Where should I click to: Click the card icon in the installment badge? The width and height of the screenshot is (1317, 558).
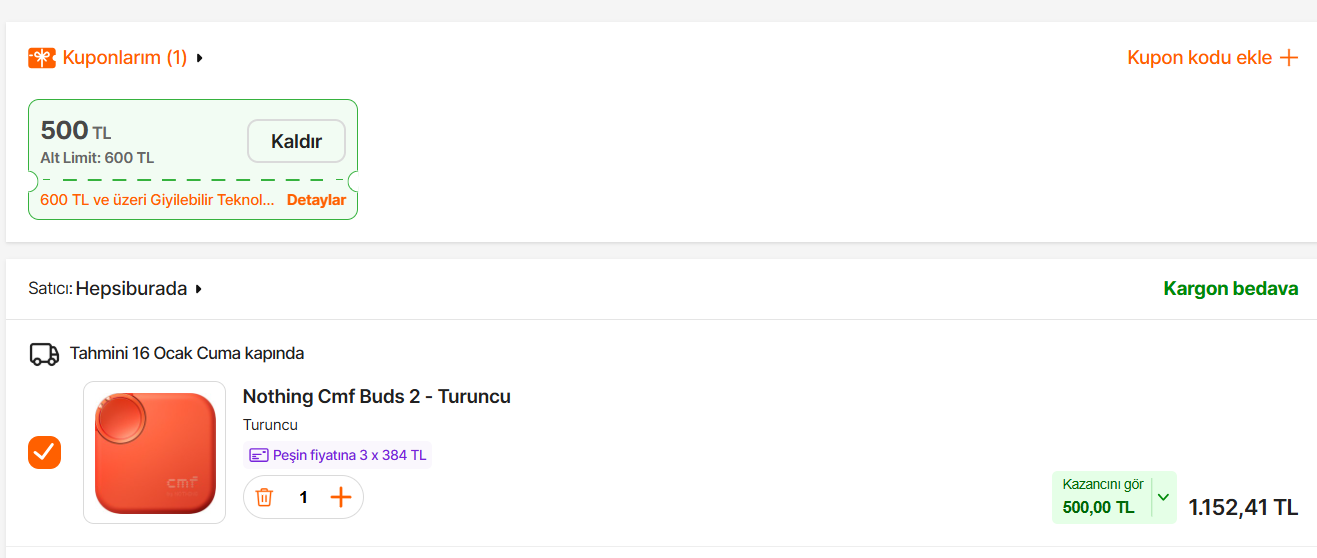(x=258, y=455)
